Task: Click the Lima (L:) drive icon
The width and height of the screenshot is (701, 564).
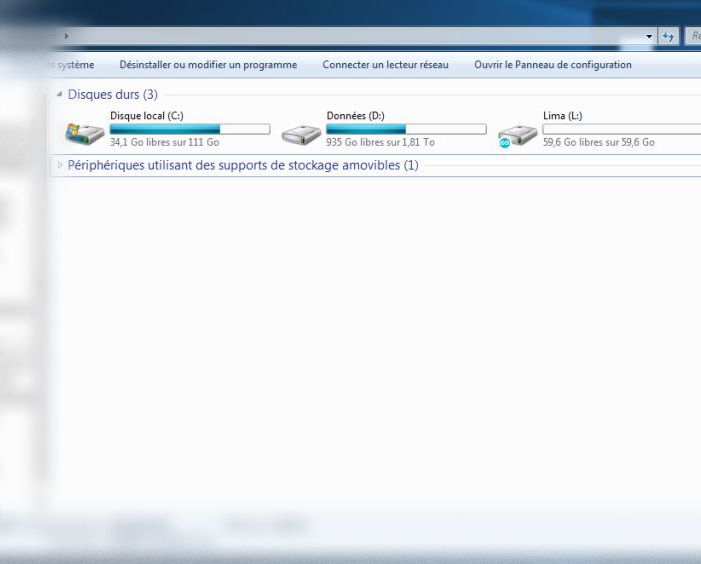Action: click(517, 134)
